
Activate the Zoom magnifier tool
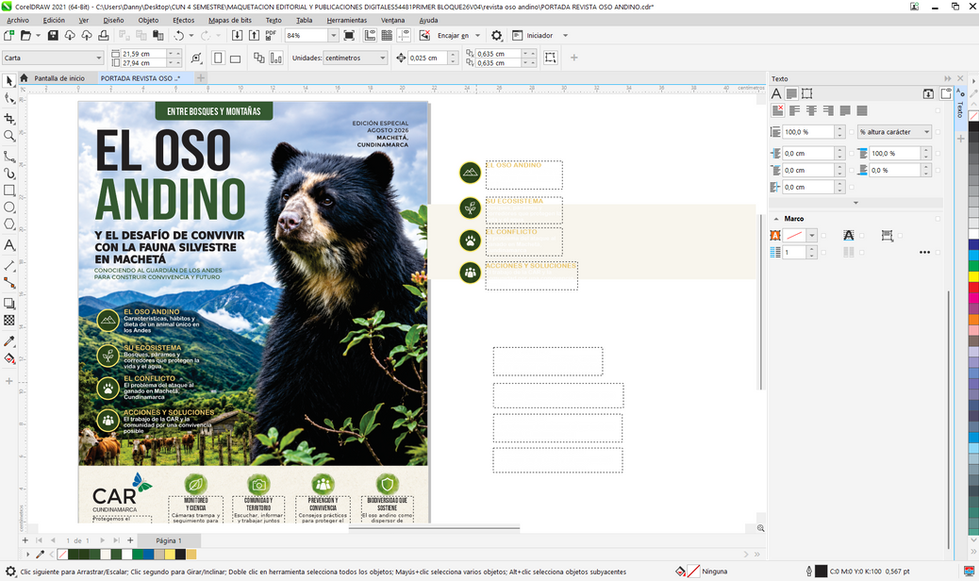click(9, 136)
